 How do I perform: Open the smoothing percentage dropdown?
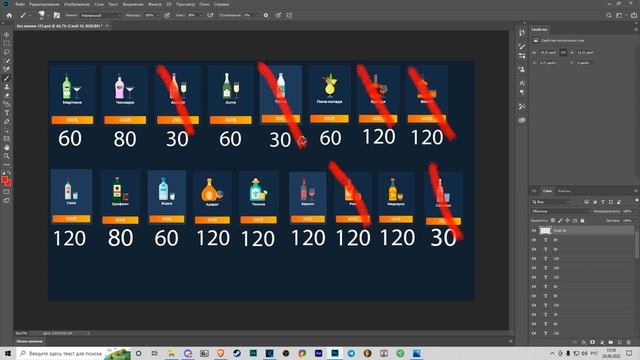click(257, 15)
